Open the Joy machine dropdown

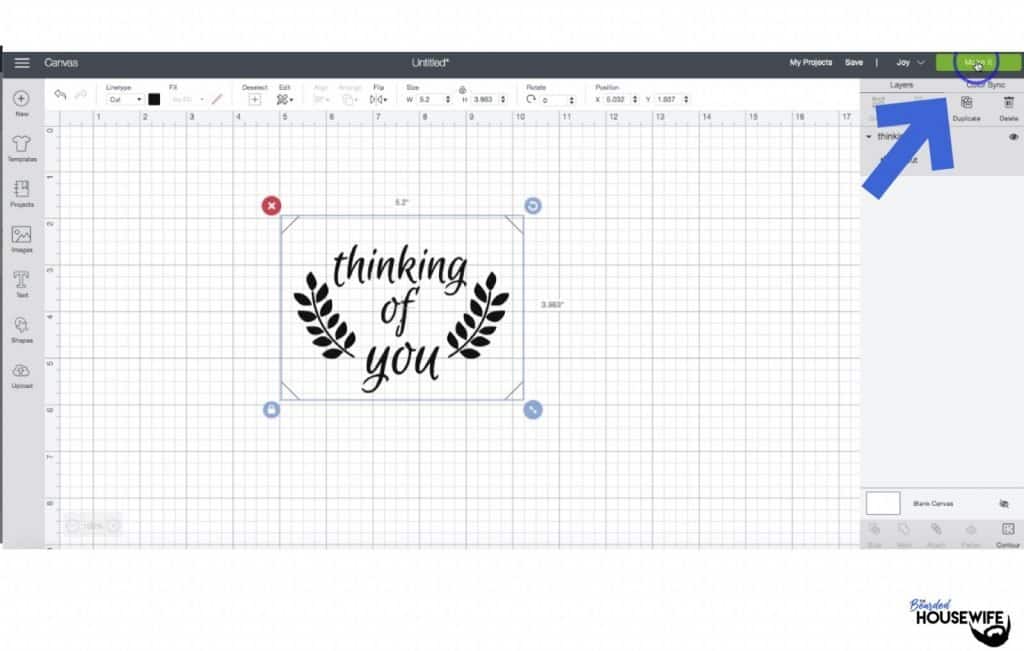pos(908,62)
